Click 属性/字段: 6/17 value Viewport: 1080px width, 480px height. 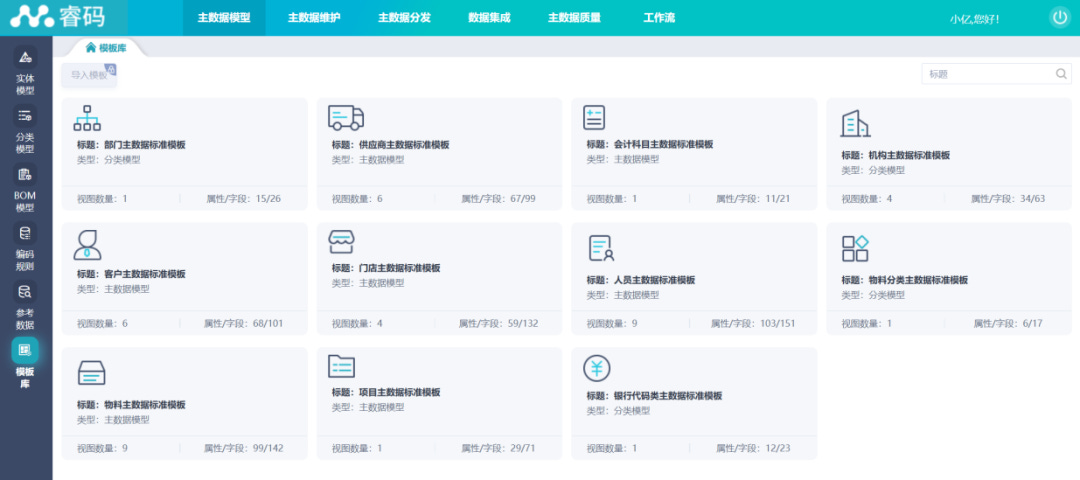[x=1008, y=323]
